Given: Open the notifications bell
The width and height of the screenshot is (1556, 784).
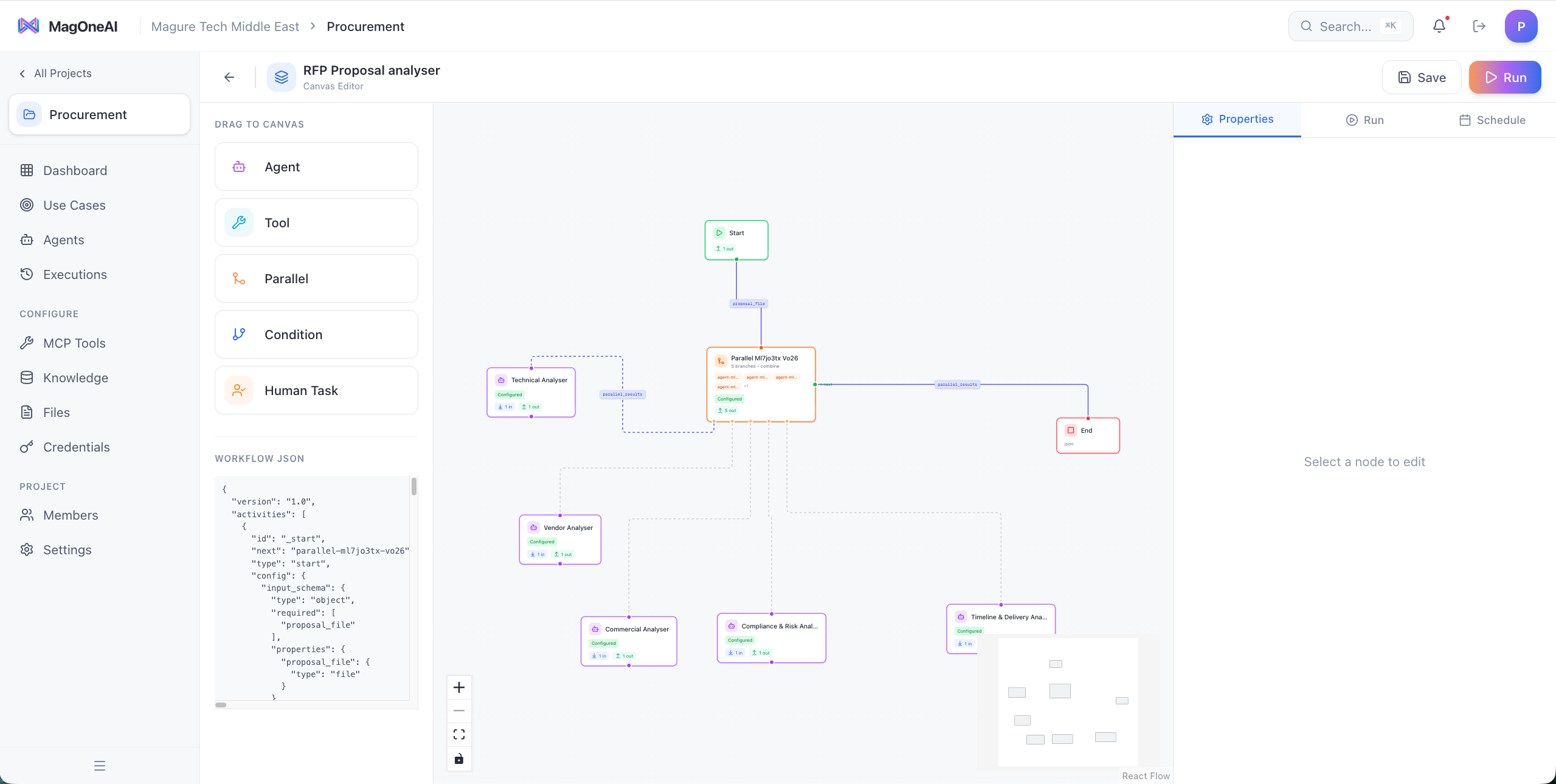Looking at the screenshot, I should 1439,26.
